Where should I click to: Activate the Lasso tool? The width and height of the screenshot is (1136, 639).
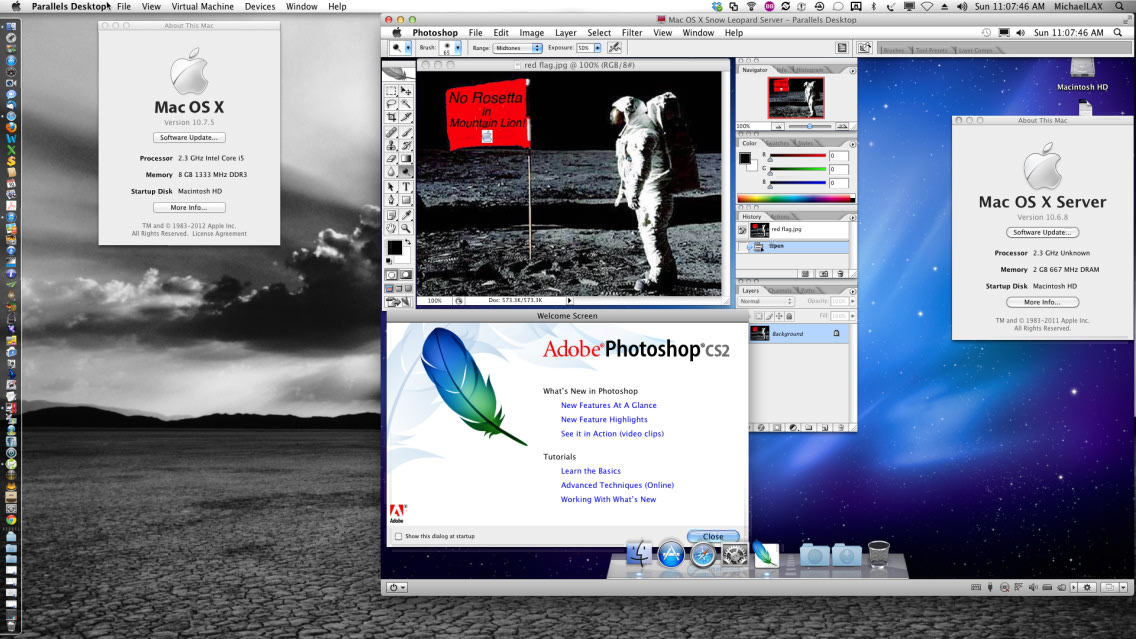tap(392, 104)
